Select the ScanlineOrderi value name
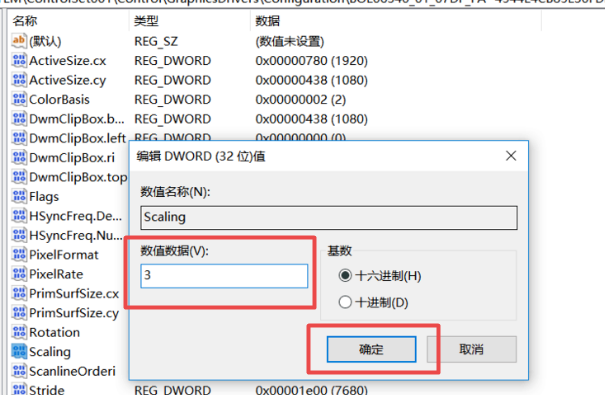Screen dimensions: 605x395 coord(72,371)
